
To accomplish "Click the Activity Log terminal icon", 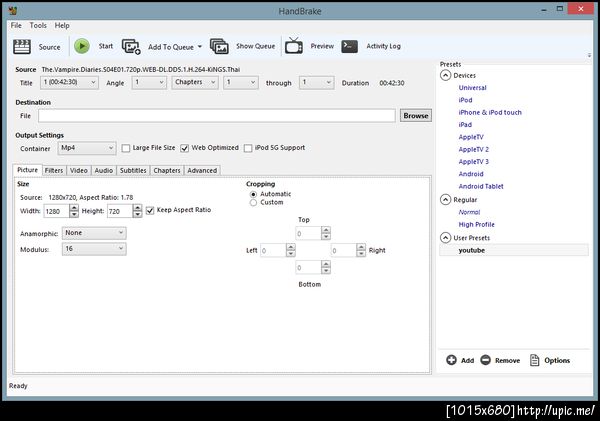I will tap(349, 46).
